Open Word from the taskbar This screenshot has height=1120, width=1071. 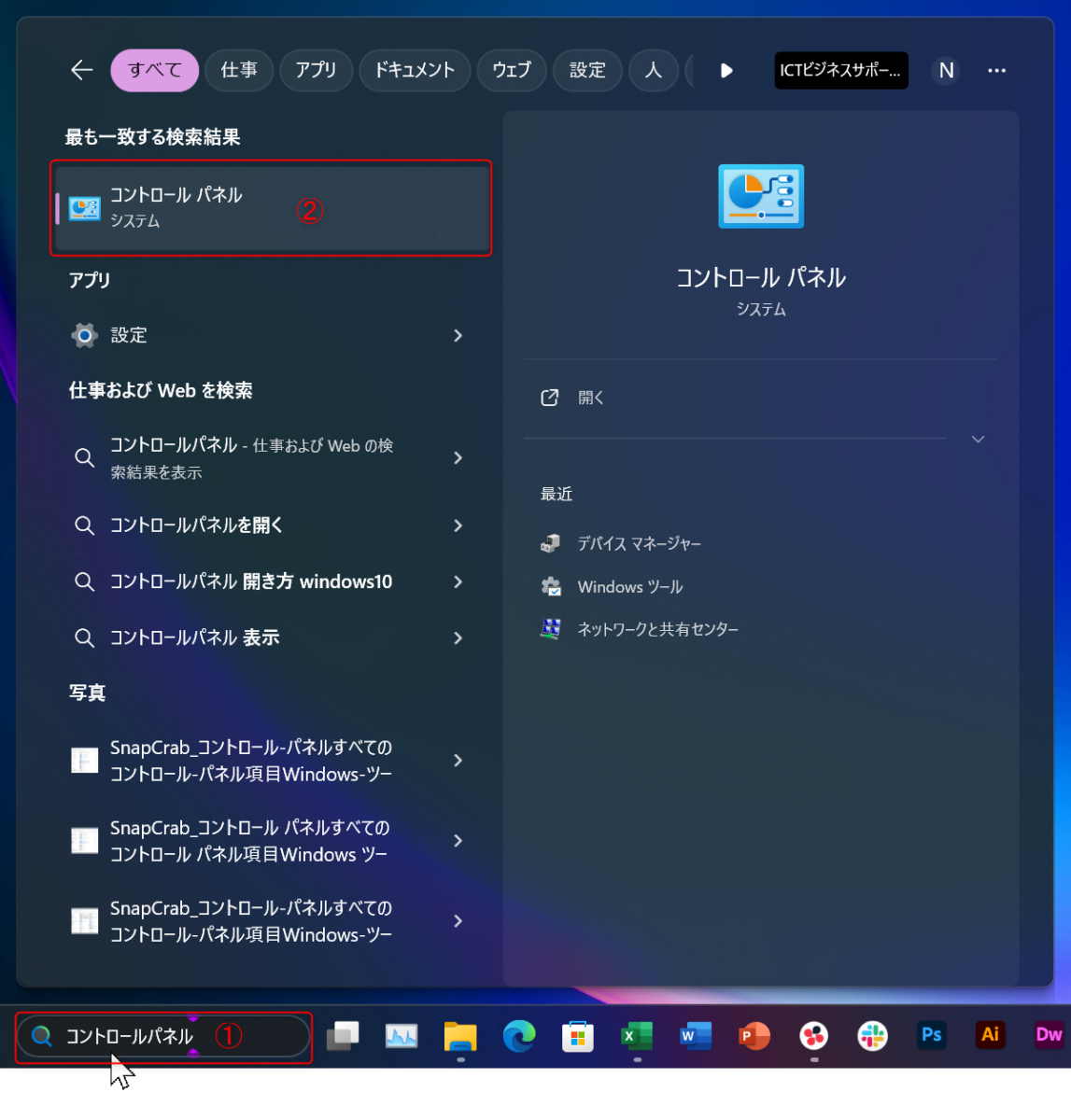(x=696, y=1035)
